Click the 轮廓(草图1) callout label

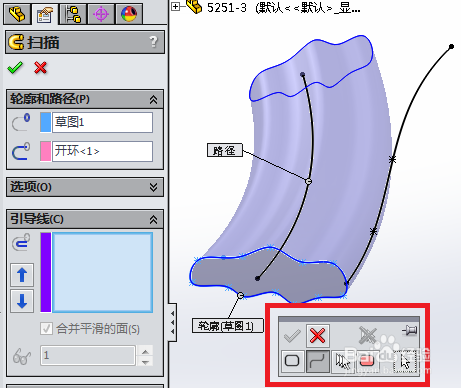227,326
